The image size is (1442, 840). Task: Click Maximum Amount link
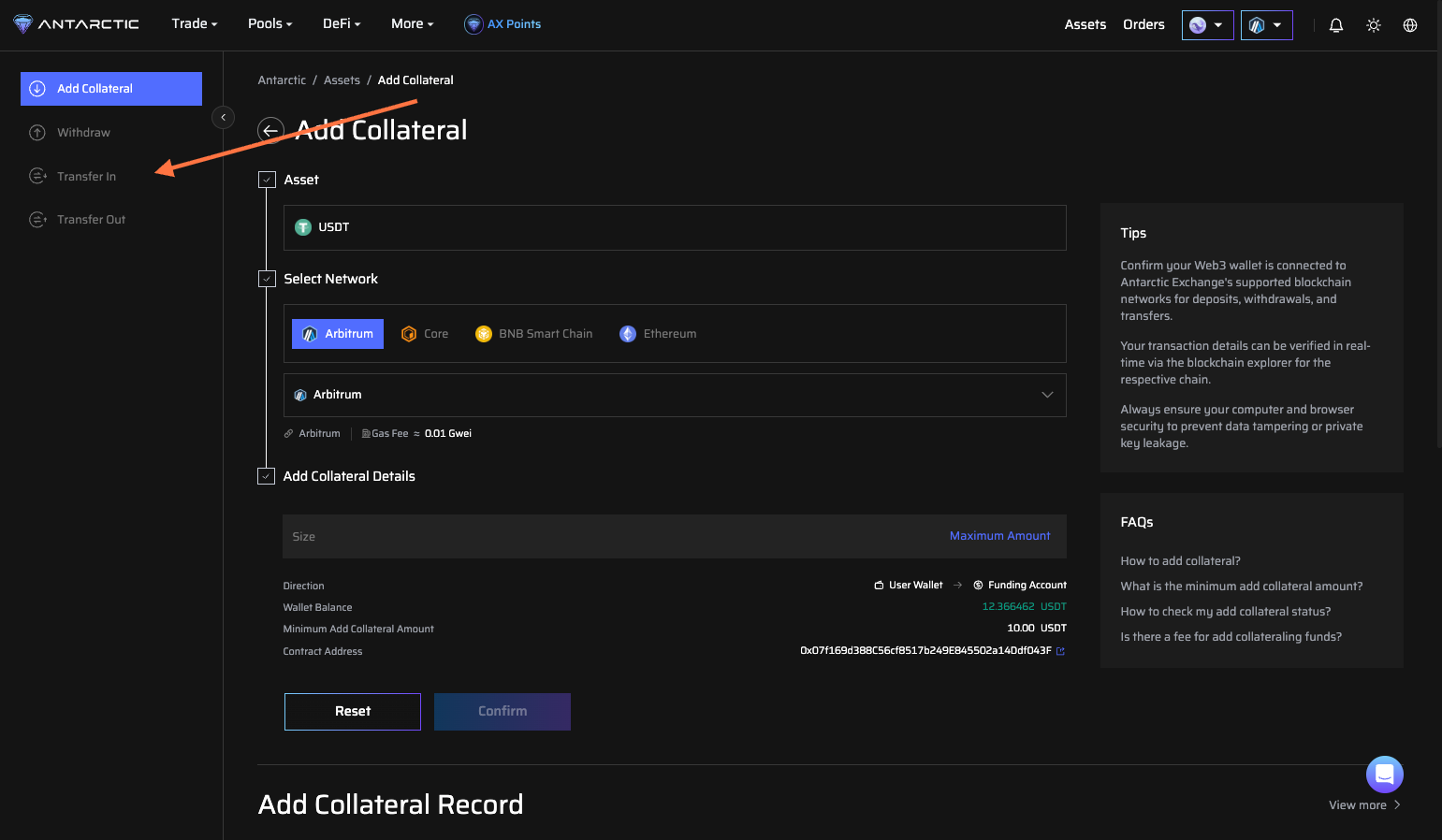999,536
